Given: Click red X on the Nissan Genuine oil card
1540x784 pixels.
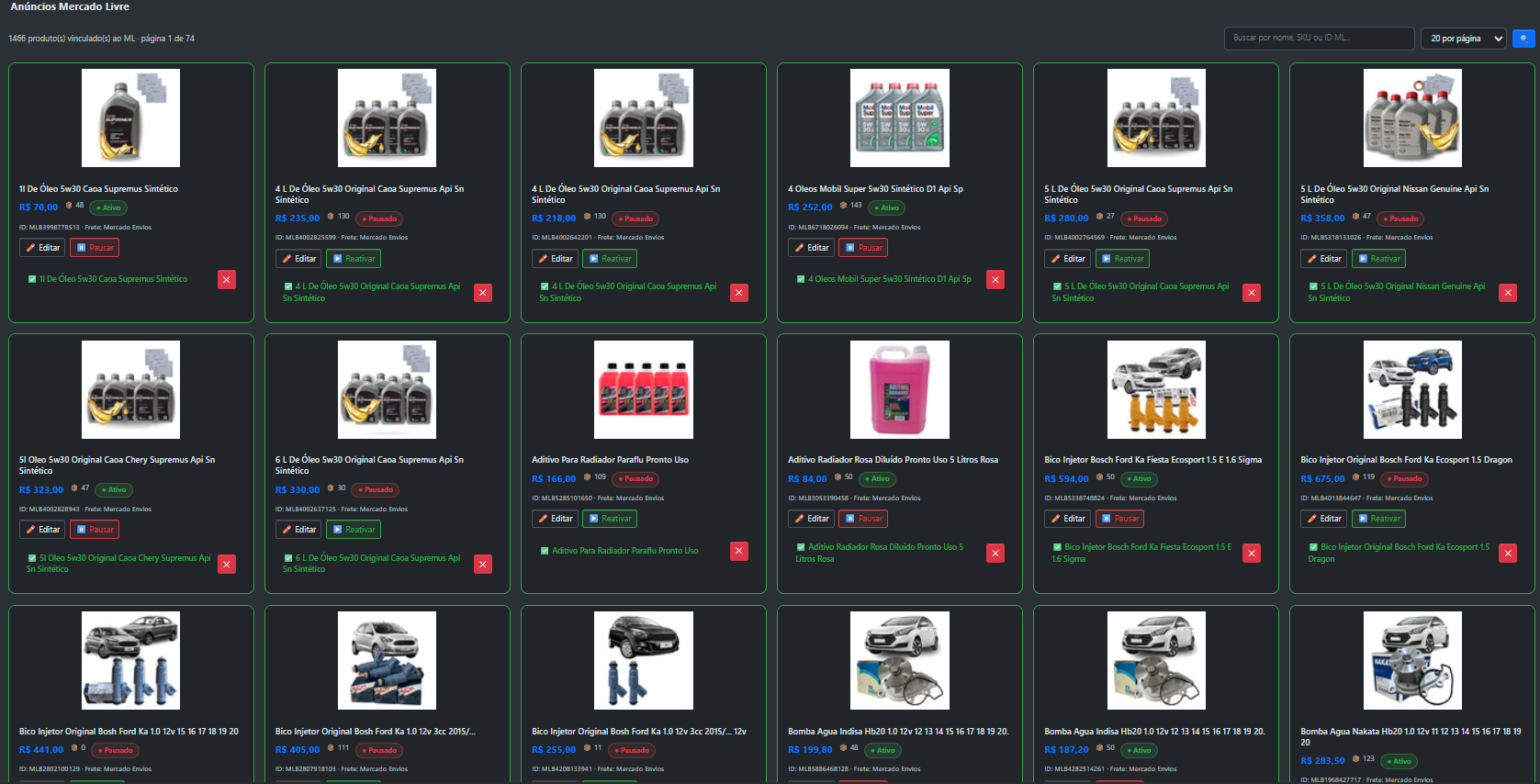Looking at the screenshot, I should click(1508, 293).
